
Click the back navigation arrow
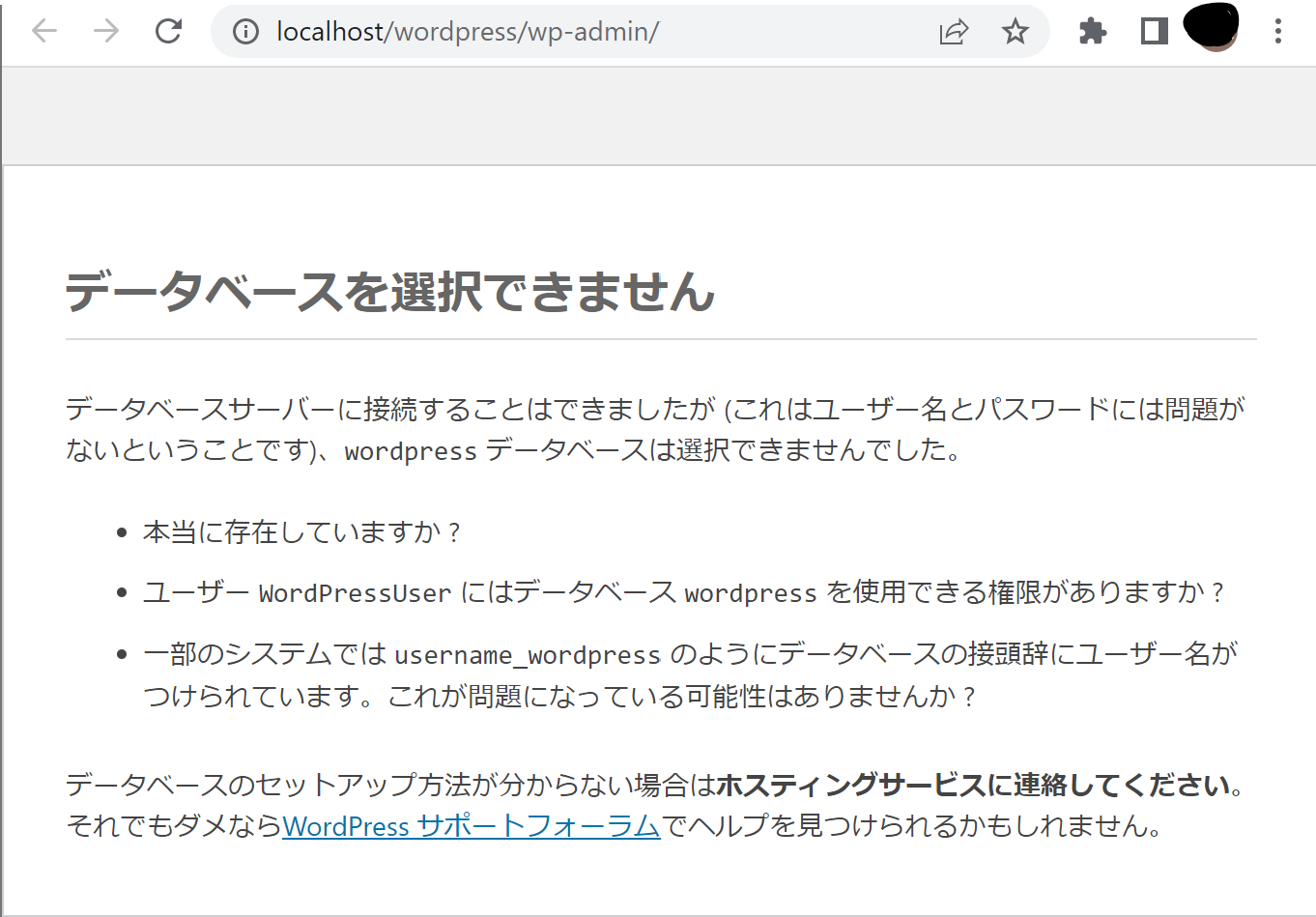click(45, 31)
